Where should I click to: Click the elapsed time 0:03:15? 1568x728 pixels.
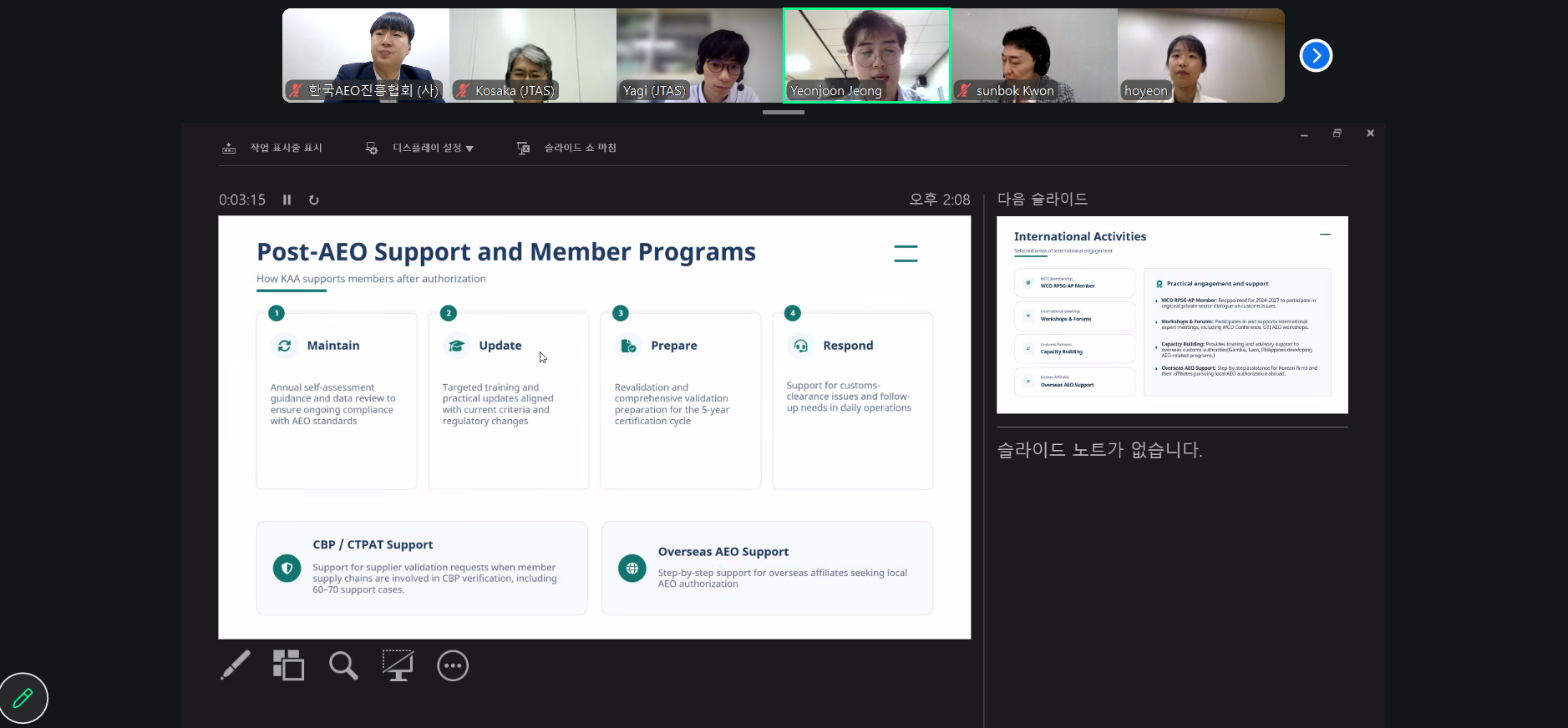tap(242, 200)
